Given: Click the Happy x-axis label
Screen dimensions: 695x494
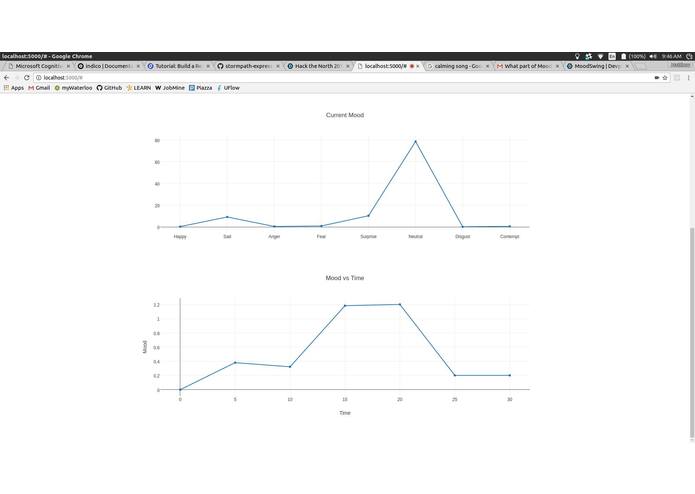Looking at the screenshot, I should pos(180,237).
